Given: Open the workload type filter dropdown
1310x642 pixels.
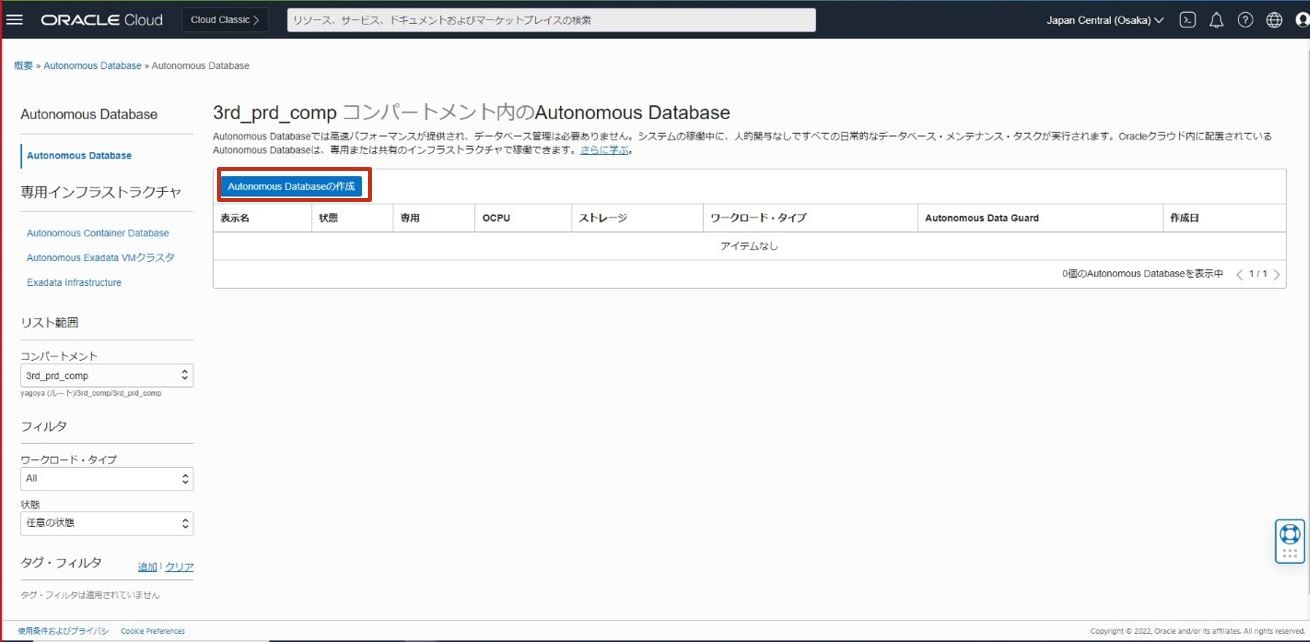Looking at the screenshot, I should [x=106, y=478].
